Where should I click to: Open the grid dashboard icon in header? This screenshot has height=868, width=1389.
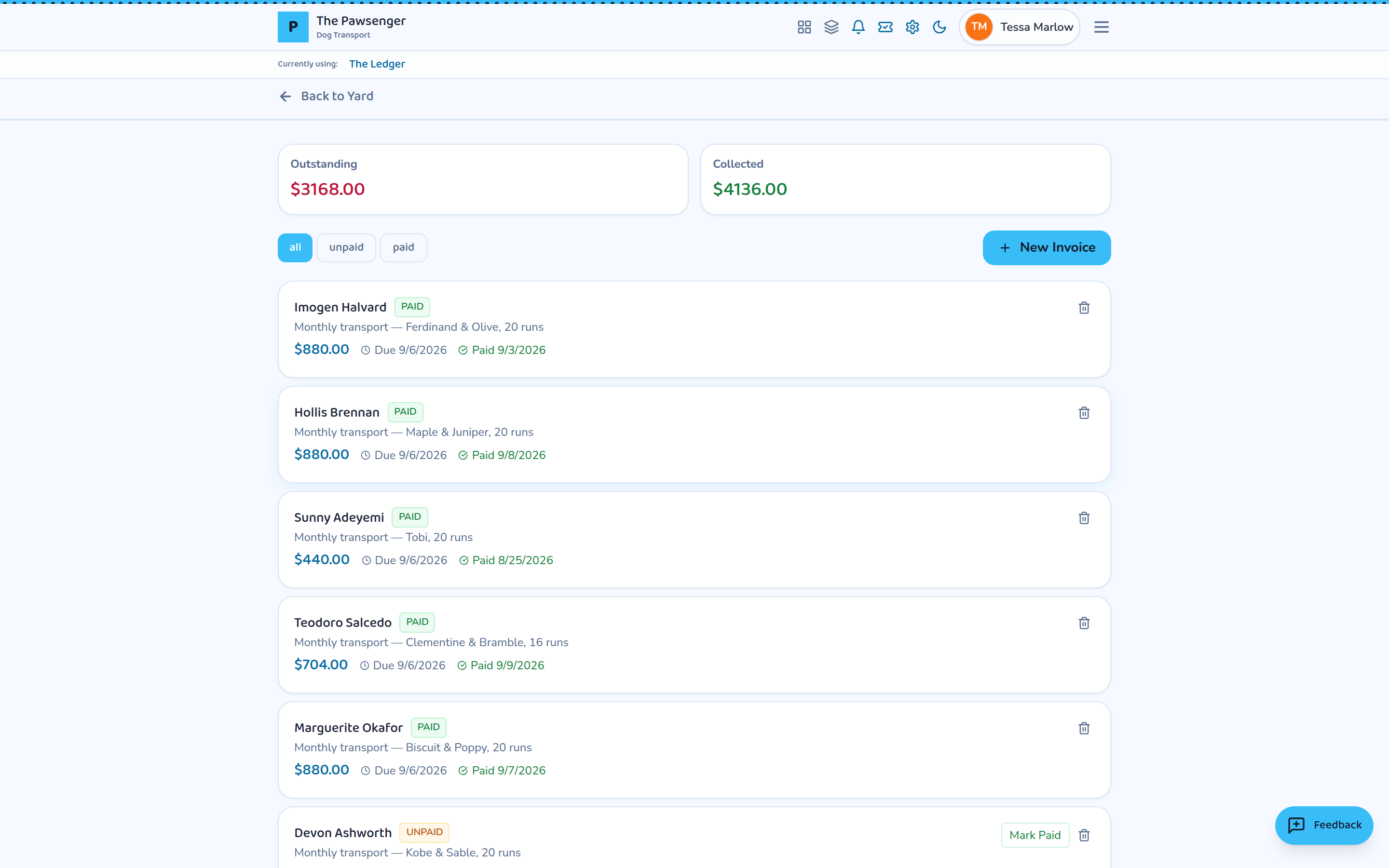(804, 27)
